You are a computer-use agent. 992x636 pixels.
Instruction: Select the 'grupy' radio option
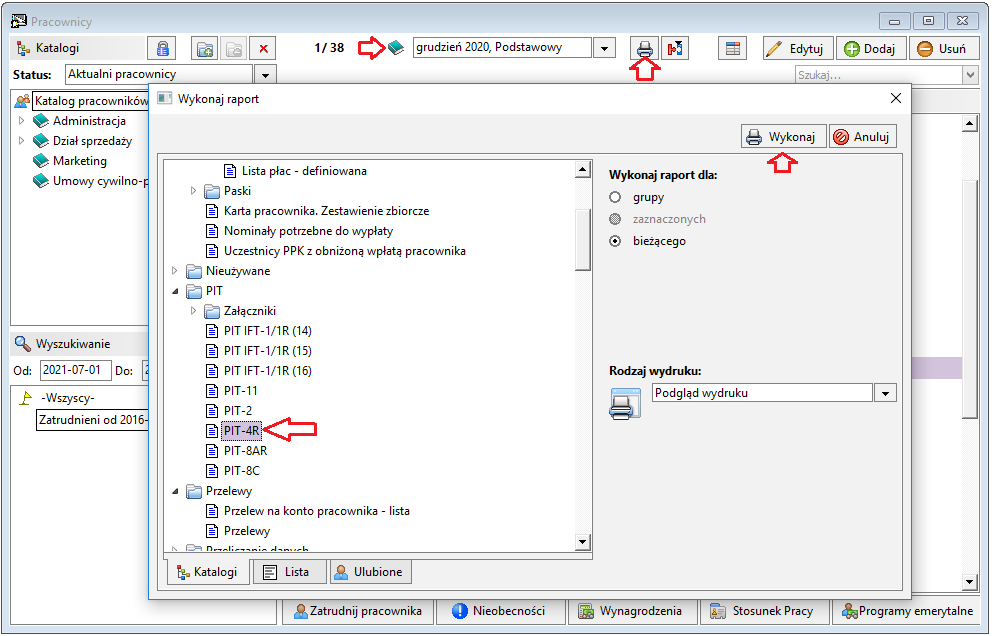pos(616,197)
